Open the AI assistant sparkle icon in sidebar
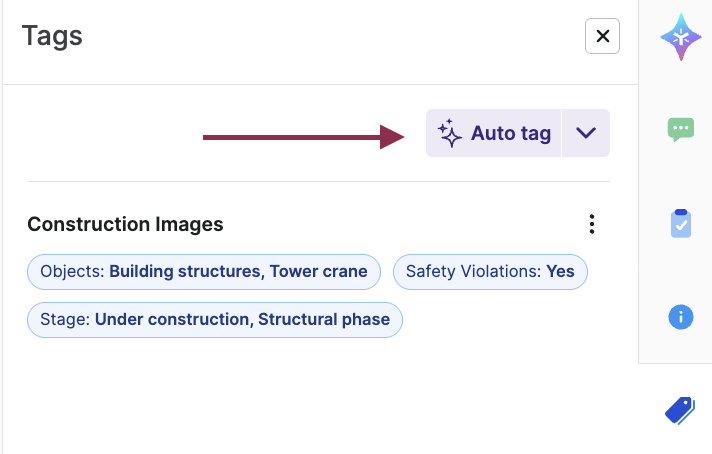 coord(680,37)
